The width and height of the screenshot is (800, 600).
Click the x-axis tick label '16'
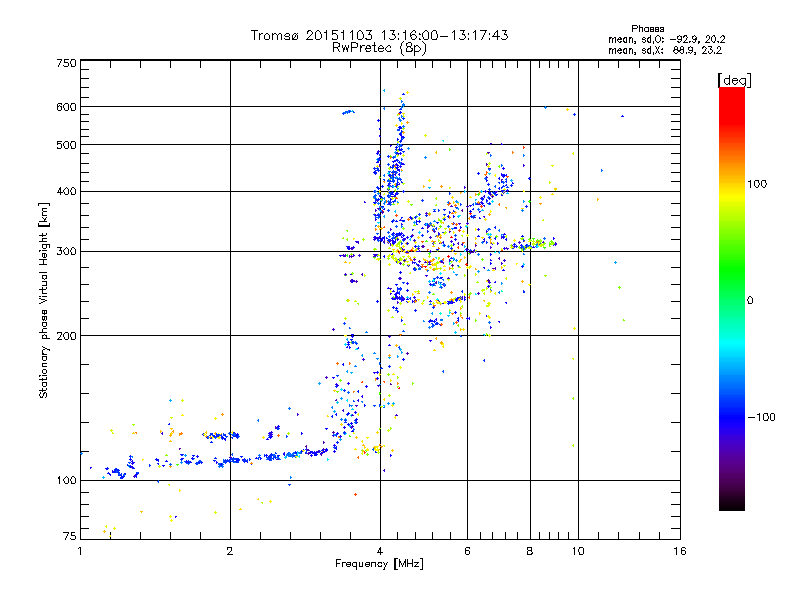680,551
